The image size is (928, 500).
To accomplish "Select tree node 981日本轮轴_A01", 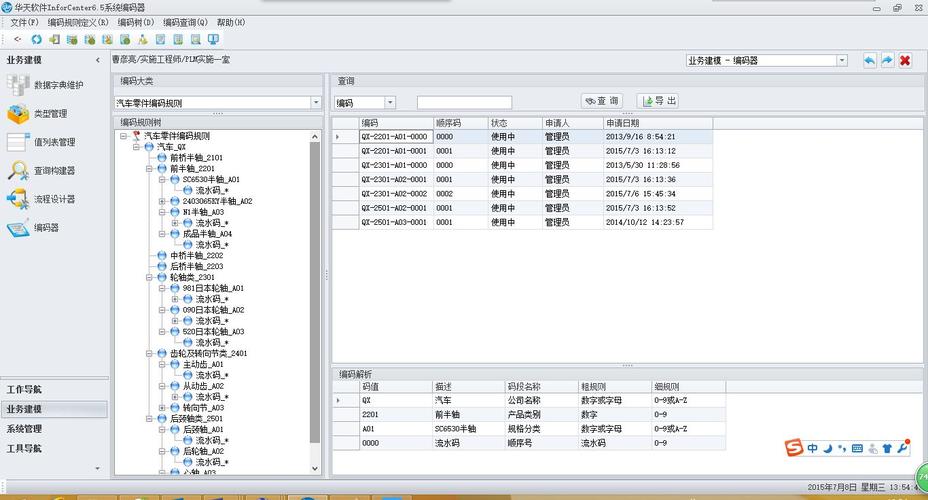I will click(x=213, y=288).
